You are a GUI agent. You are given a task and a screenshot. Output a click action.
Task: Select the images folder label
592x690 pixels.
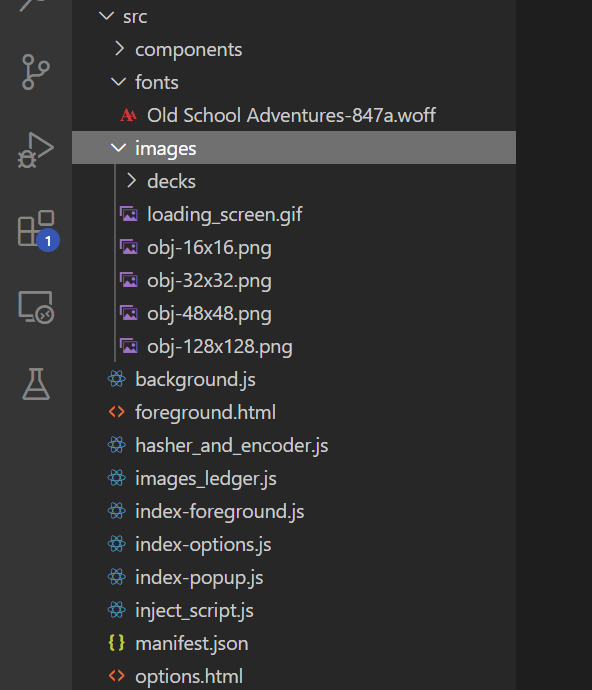pyautogui.click(x=165, y=149)
